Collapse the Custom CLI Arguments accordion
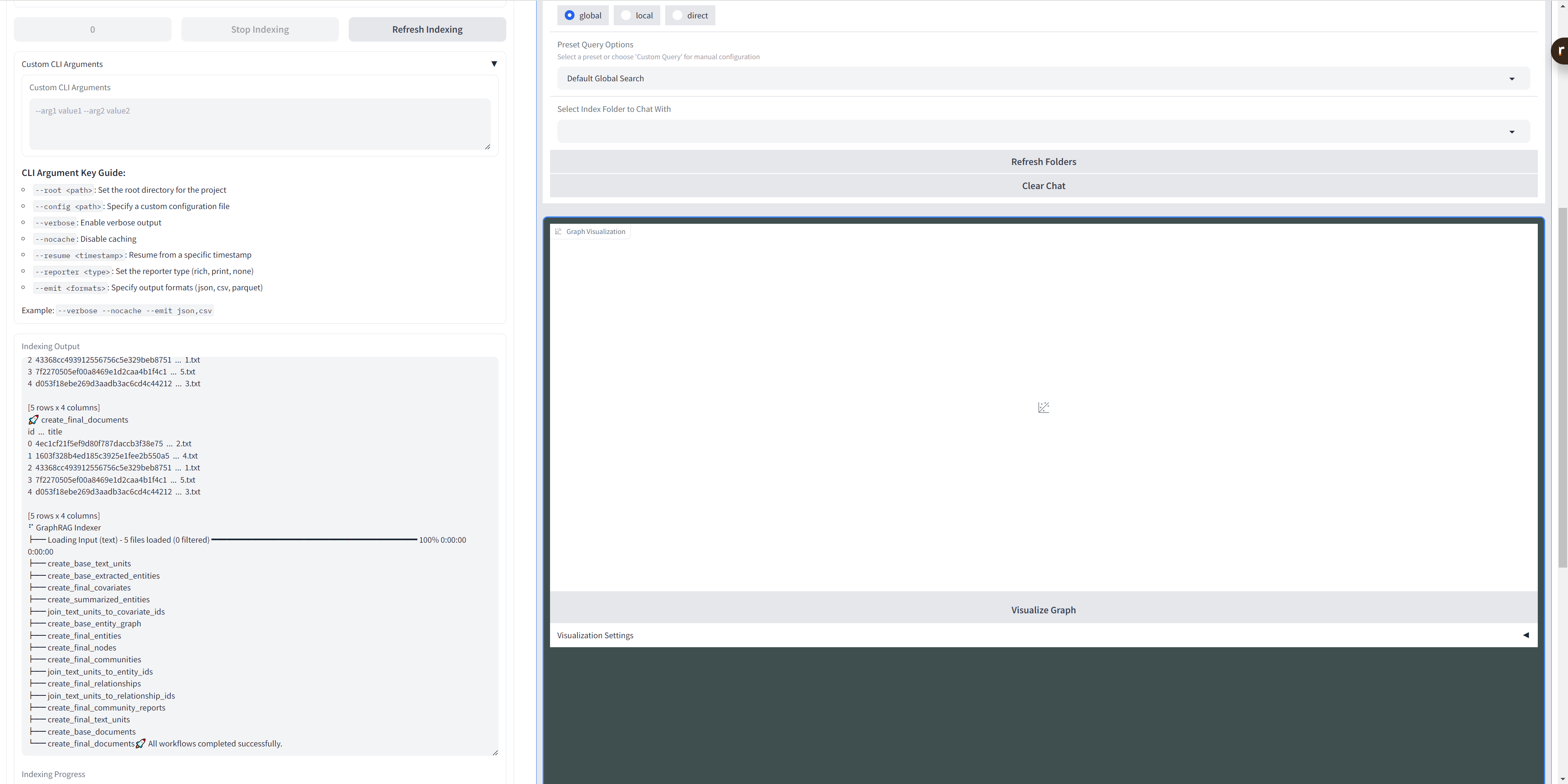 pos(494,64)
